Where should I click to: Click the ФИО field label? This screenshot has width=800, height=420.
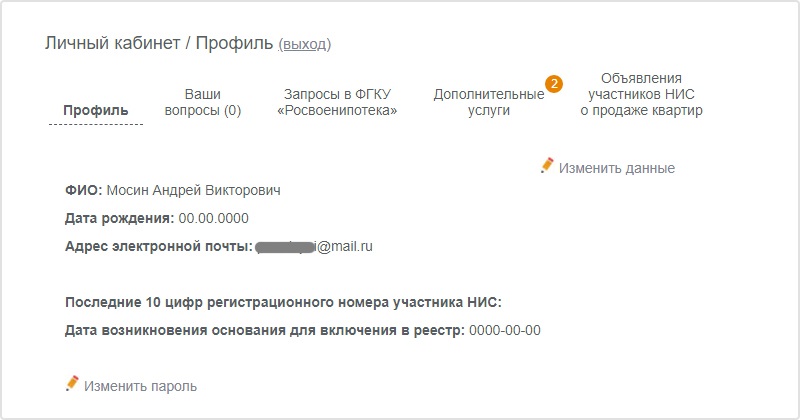tap(84, 190)
